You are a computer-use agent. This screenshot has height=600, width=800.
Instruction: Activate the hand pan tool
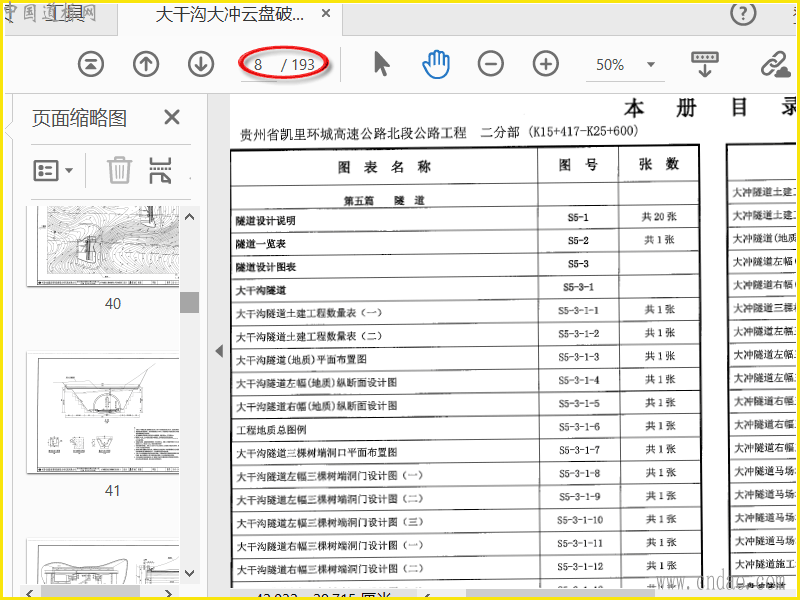point(436,64)
